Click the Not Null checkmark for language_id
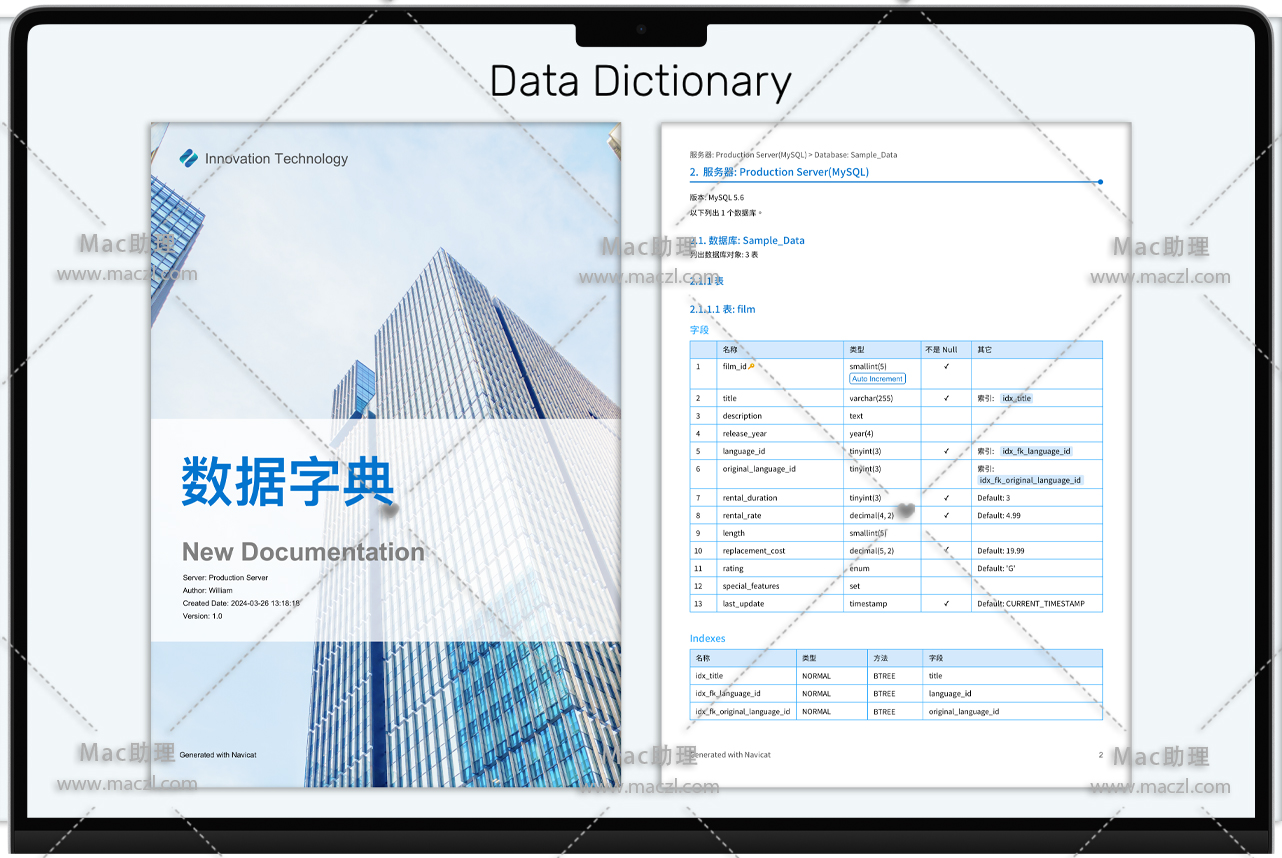Screen dimensions: 1282x858 click(x=946, y=451)
